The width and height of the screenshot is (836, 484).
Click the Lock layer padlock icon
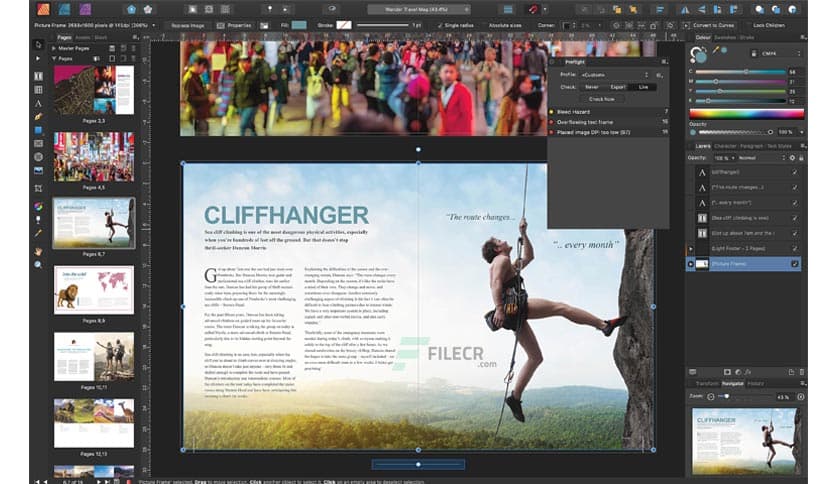[801, 158]
